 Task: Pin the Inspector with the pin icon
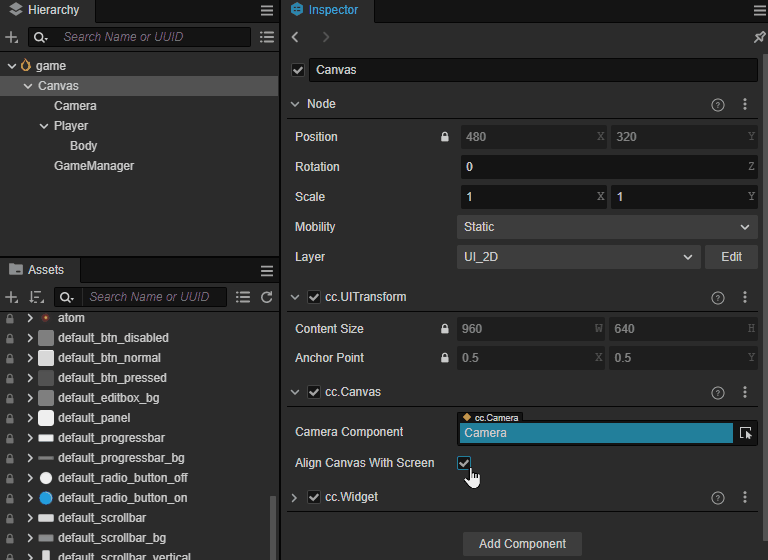[x=759, y=37]
